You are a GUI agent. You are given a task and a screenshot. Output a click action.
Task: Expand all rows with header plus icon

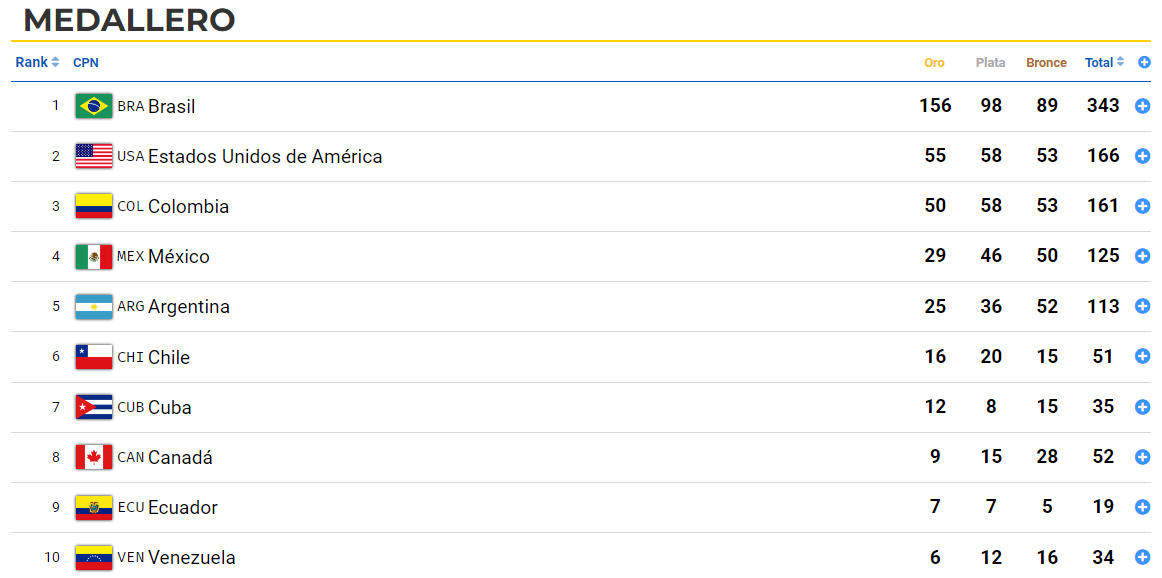(1144, 63)
